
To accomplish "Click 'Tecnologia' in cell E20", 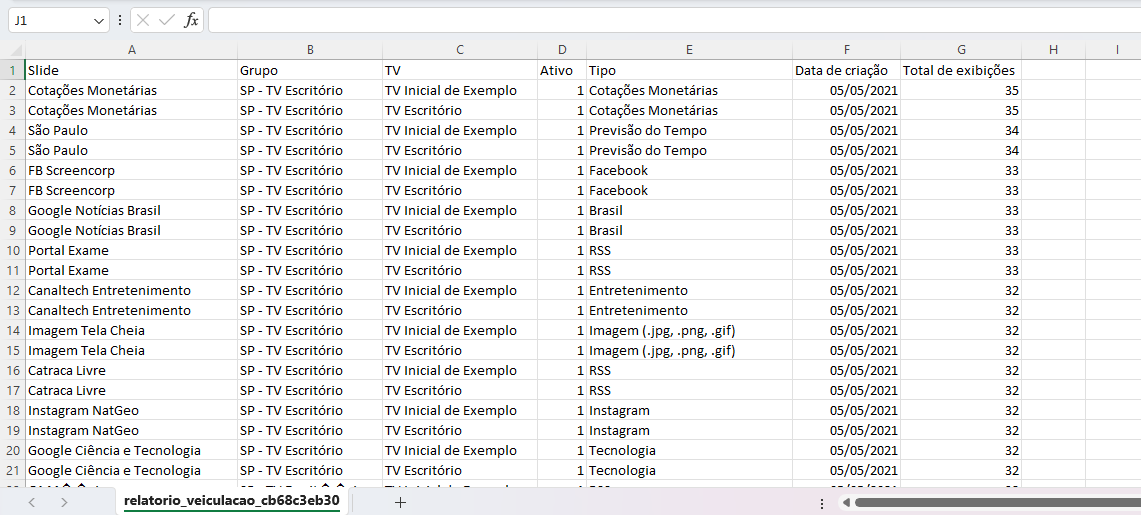I will [622, 451].
